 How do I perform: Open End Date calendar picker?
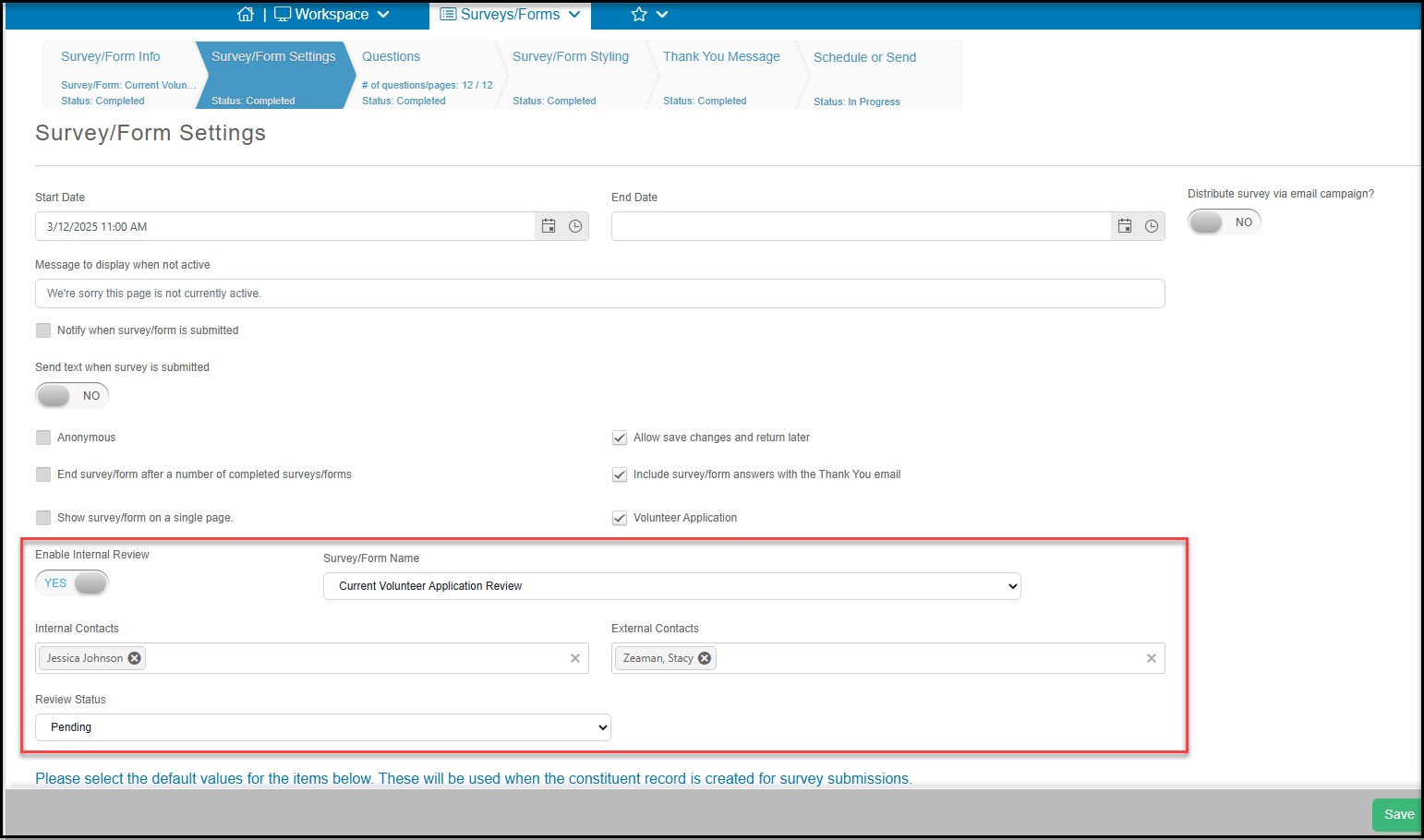pyautogui.click(x=1125, y=226)
